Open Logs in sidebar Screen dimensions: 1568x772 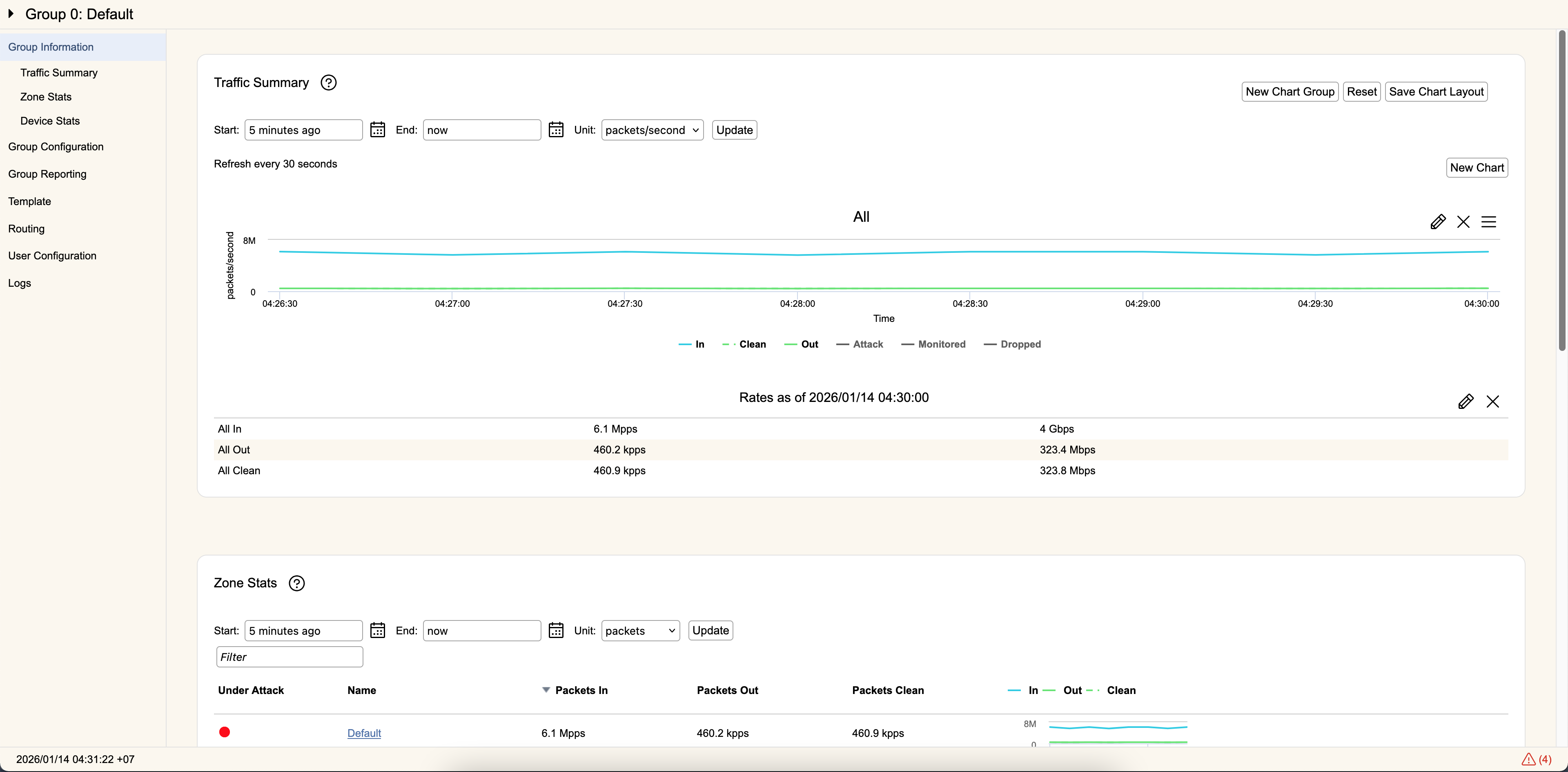(20, 283)
